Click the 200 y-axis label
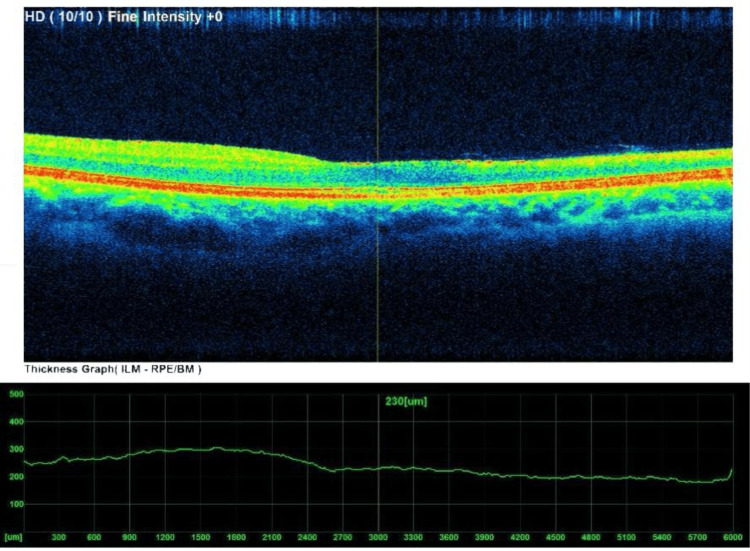Image resolution: width=750 pixels, height=551 pixels. click(x=17, y=477)
